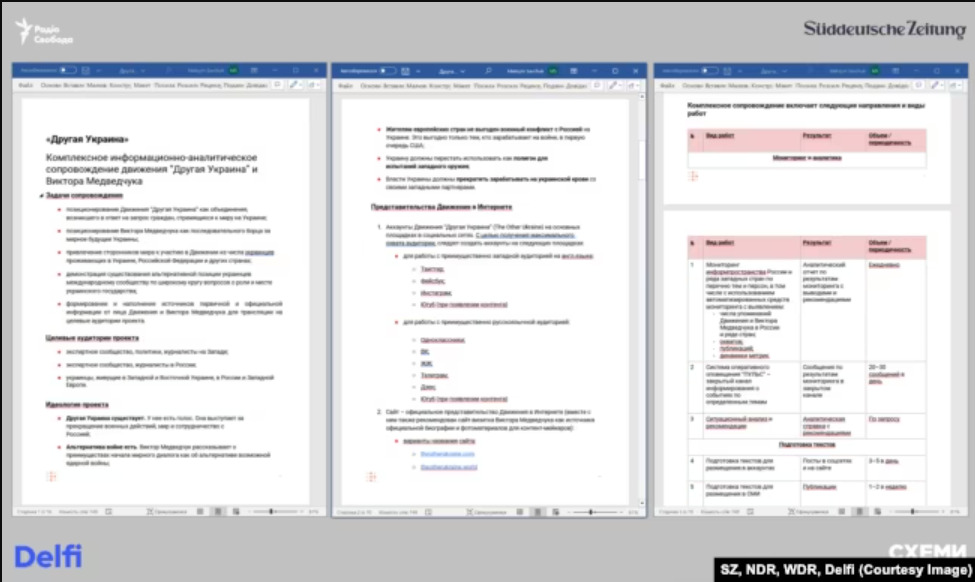The width and height of the screenshot is (975, 582).
Task: Click the zoom slider in the right window
Action: coord(915,512)
